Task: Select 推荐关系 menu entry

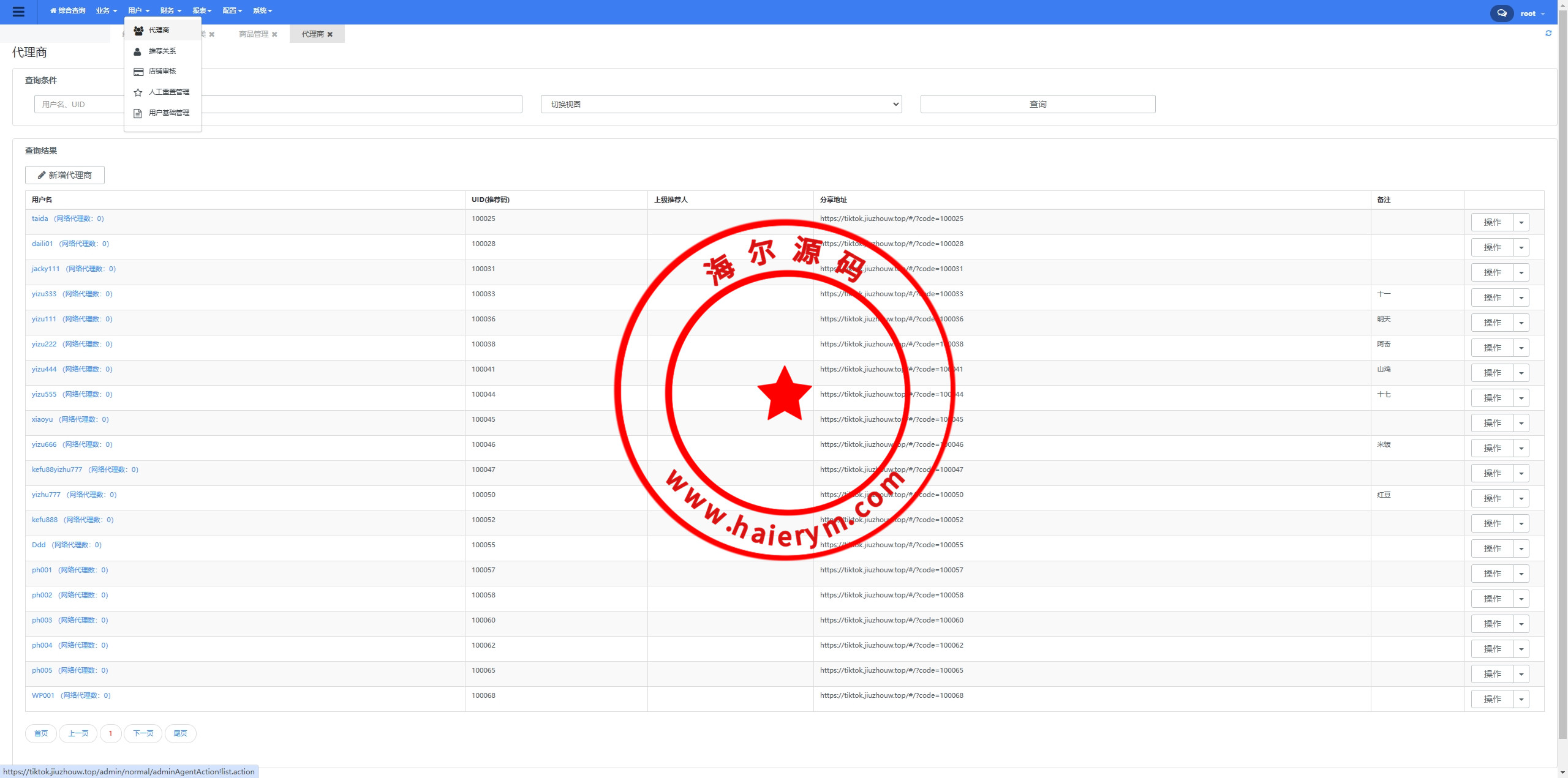Action: (162, 51)
